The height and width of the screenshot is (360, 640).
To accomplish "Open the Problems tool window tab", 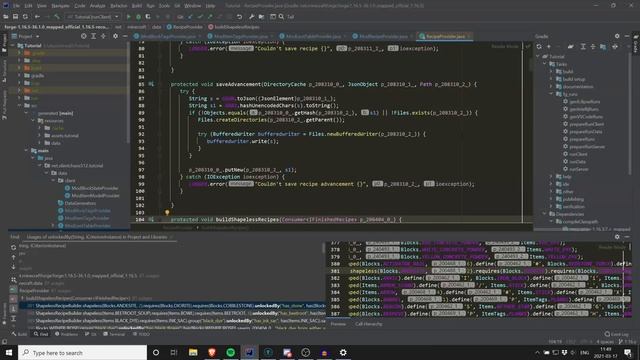I will 66,334.
